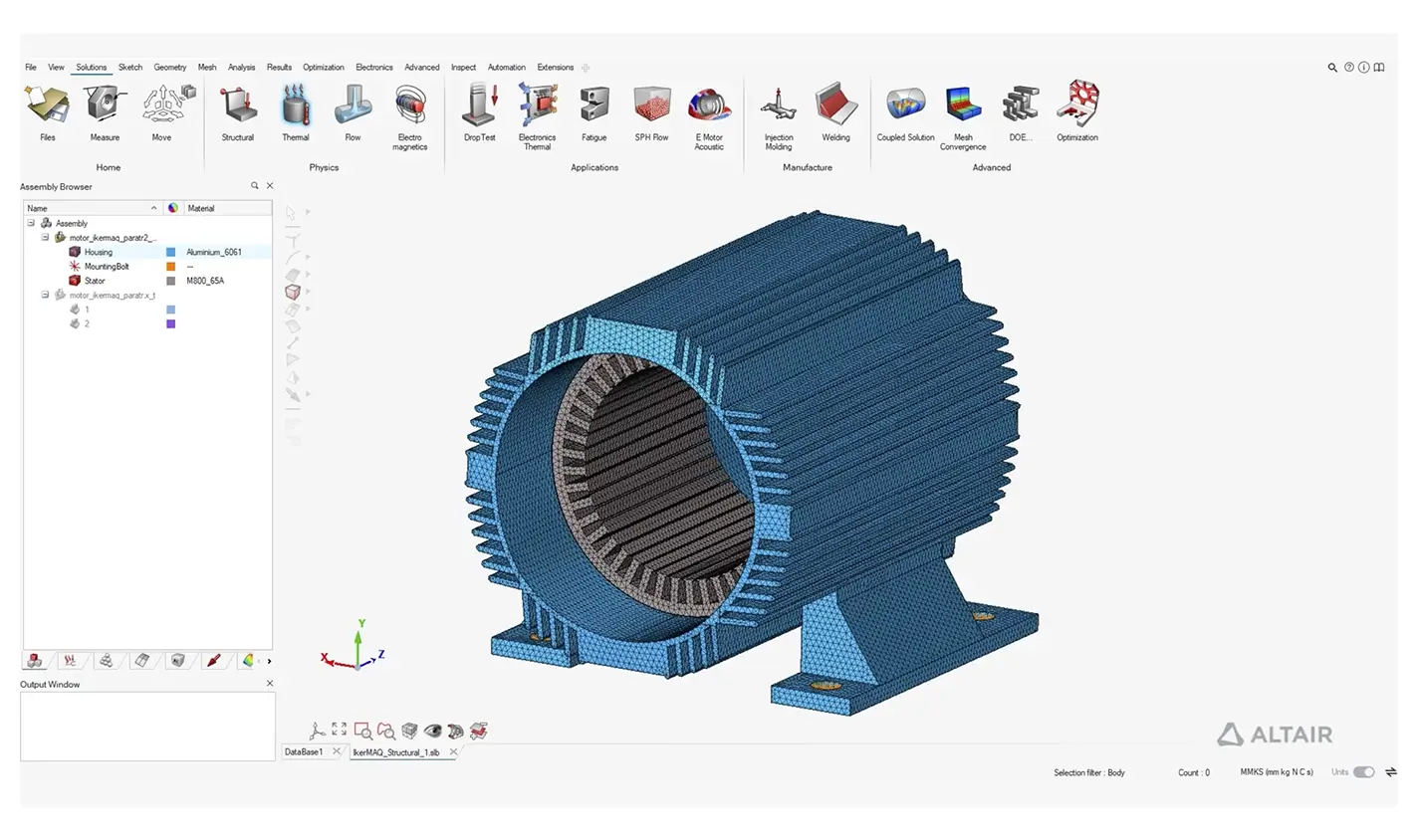The image size is (1418, 840).
Task: Toggle visibility with the eye icon
Action: (432, 731)
